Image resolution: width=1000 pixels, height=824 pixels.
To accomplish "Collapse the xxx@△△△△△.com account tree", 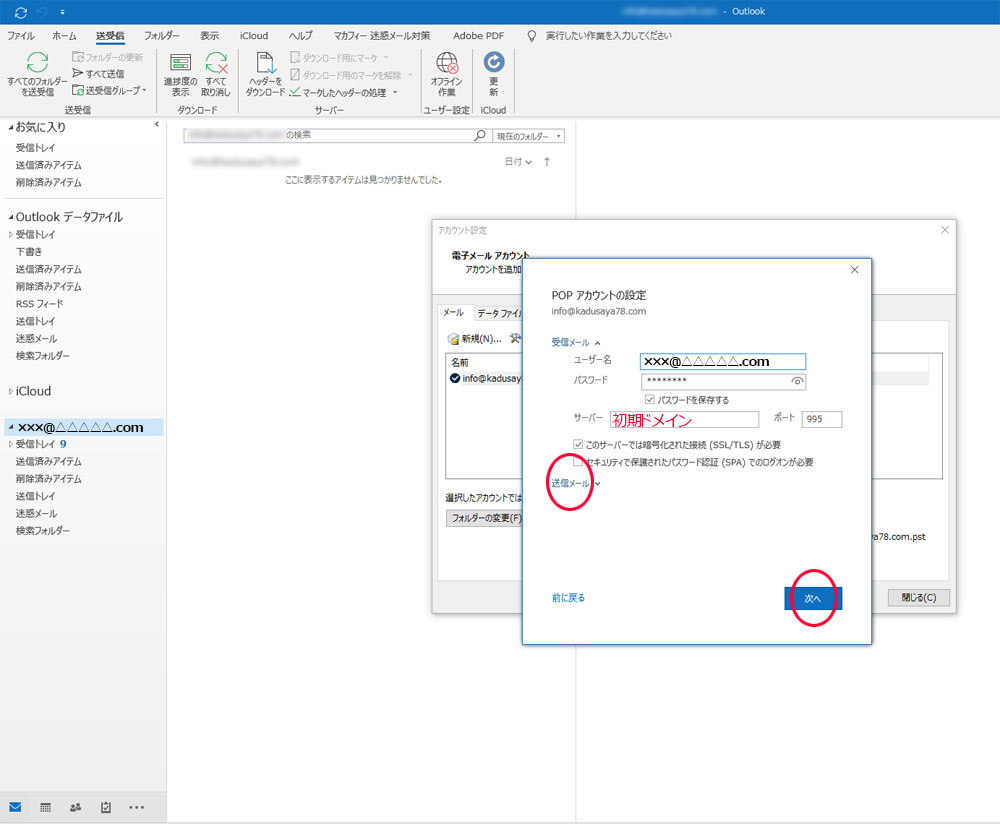I will [x=11, y=427].
